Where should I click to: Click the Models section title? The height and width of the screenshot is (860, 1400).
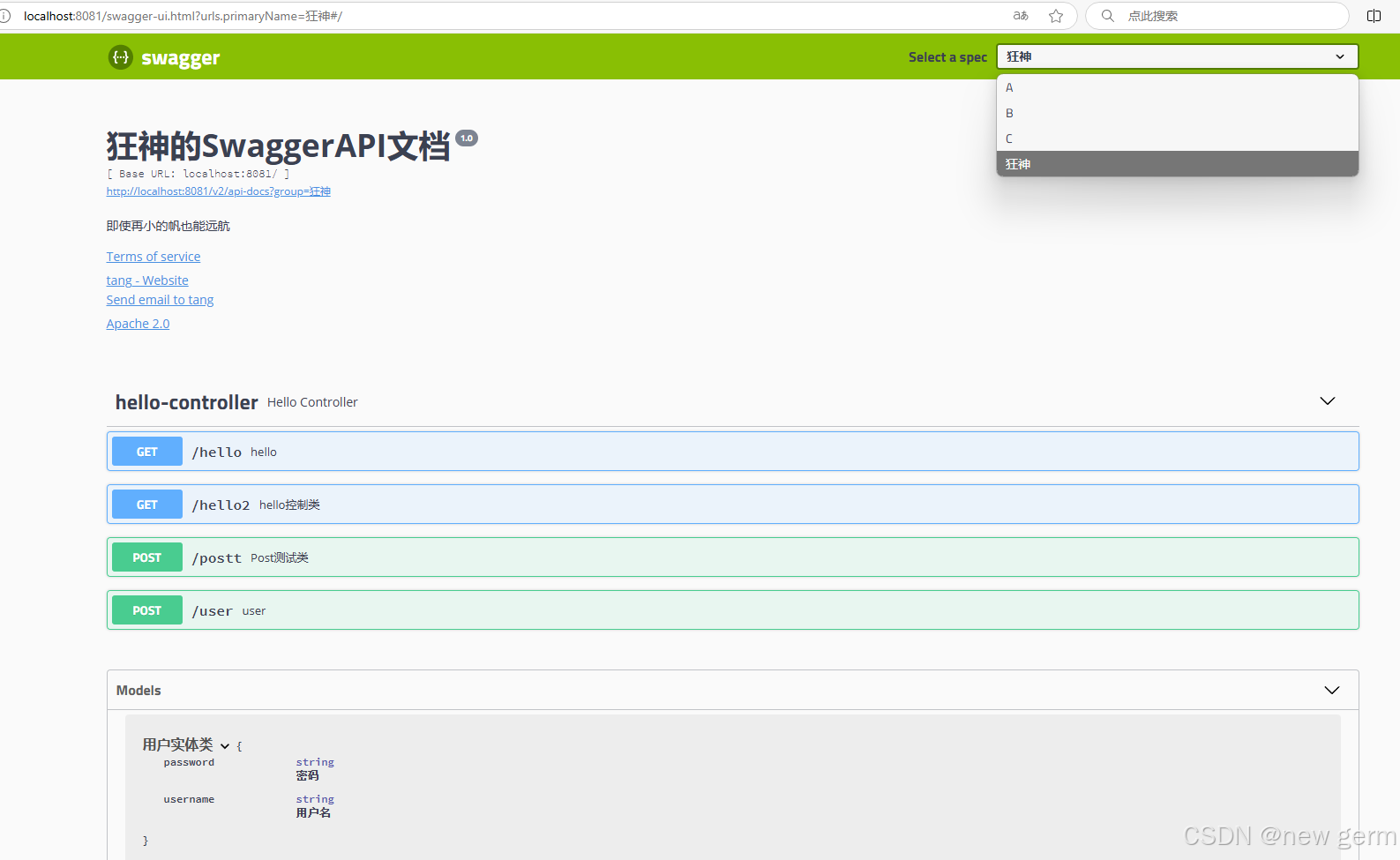point(139,691)
